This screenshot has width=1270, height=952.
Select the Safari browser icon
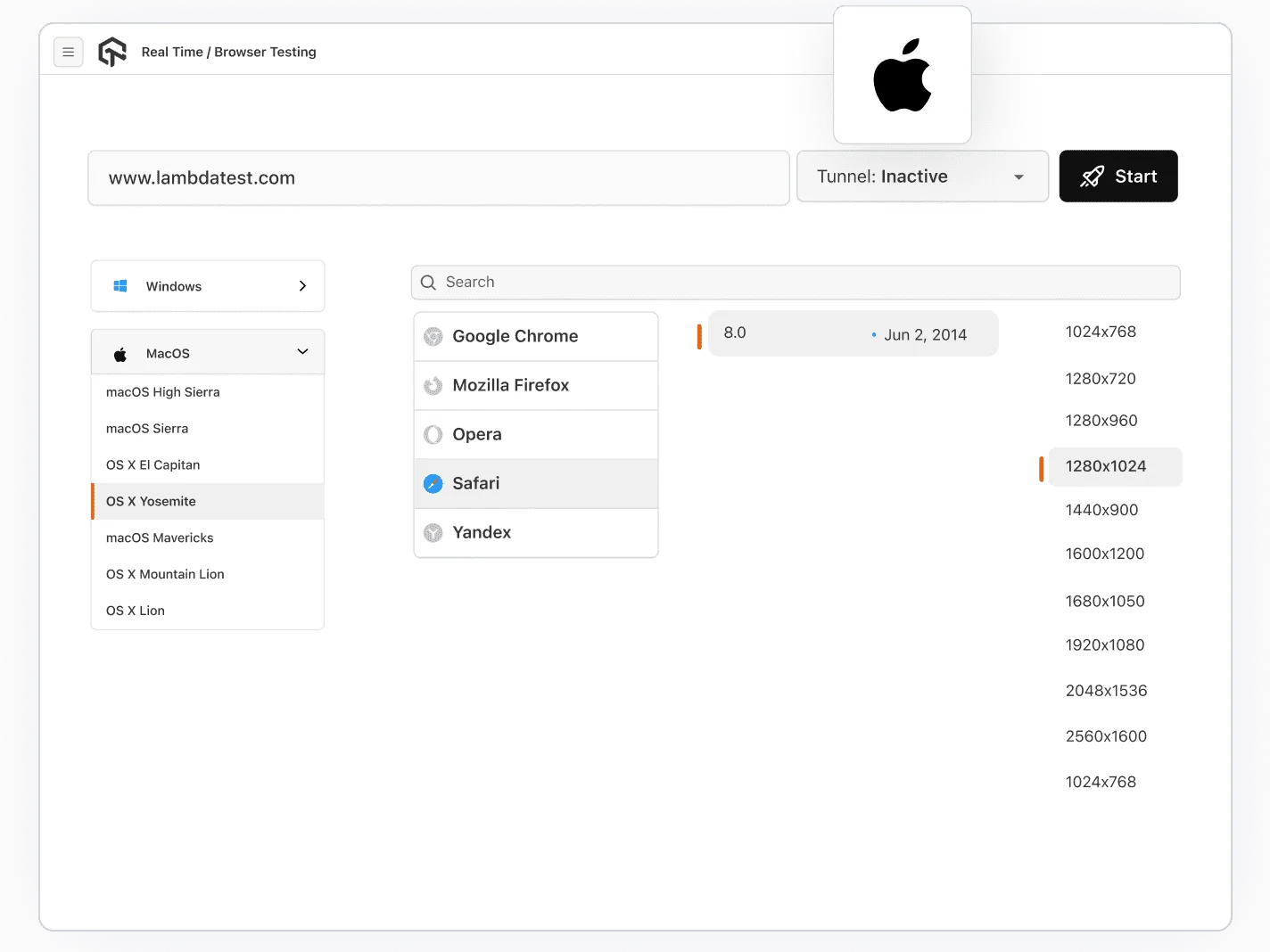coord(433,483)
